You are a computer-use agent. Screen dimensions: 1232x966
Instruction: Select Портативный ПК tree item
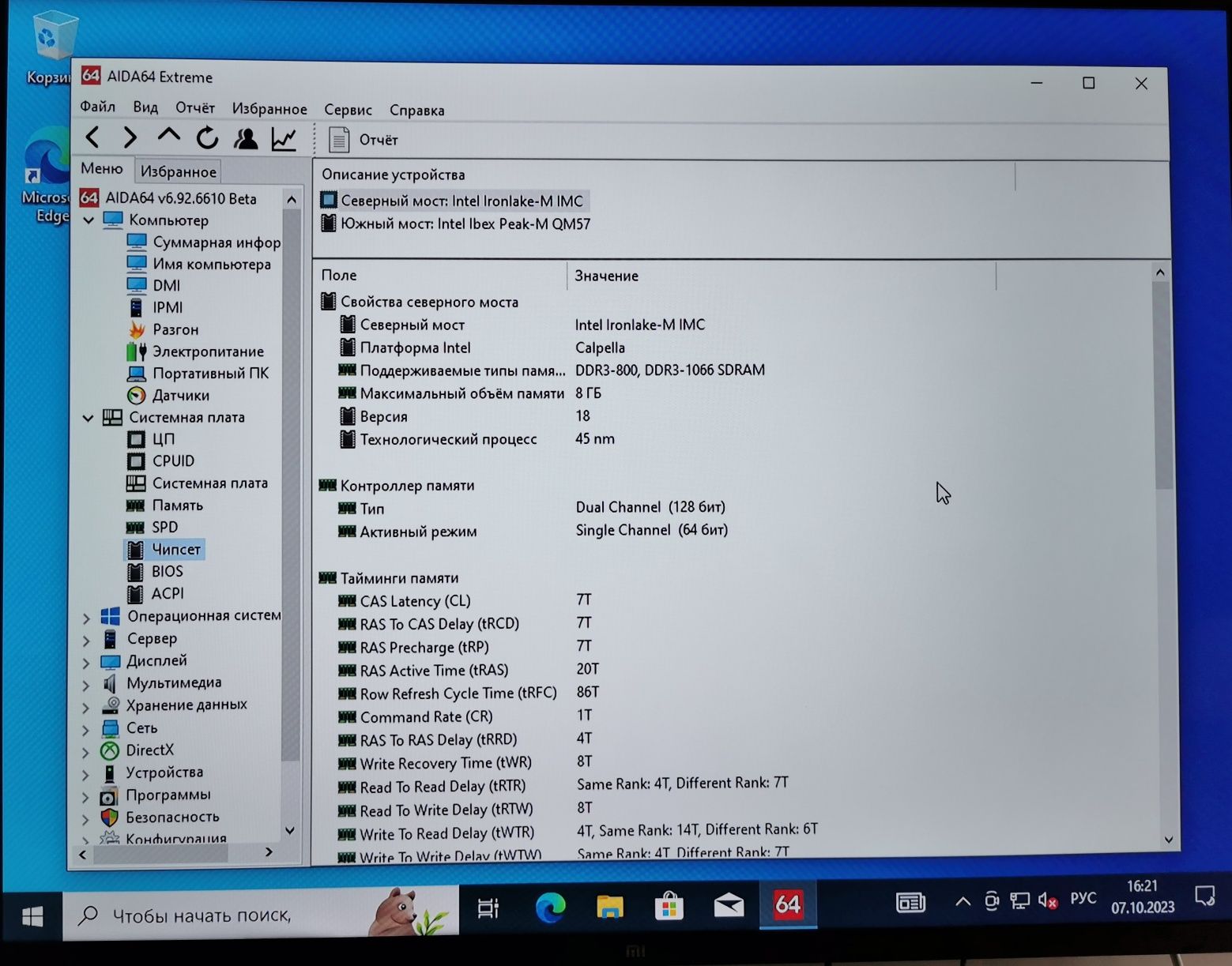(x=198, y=373)
